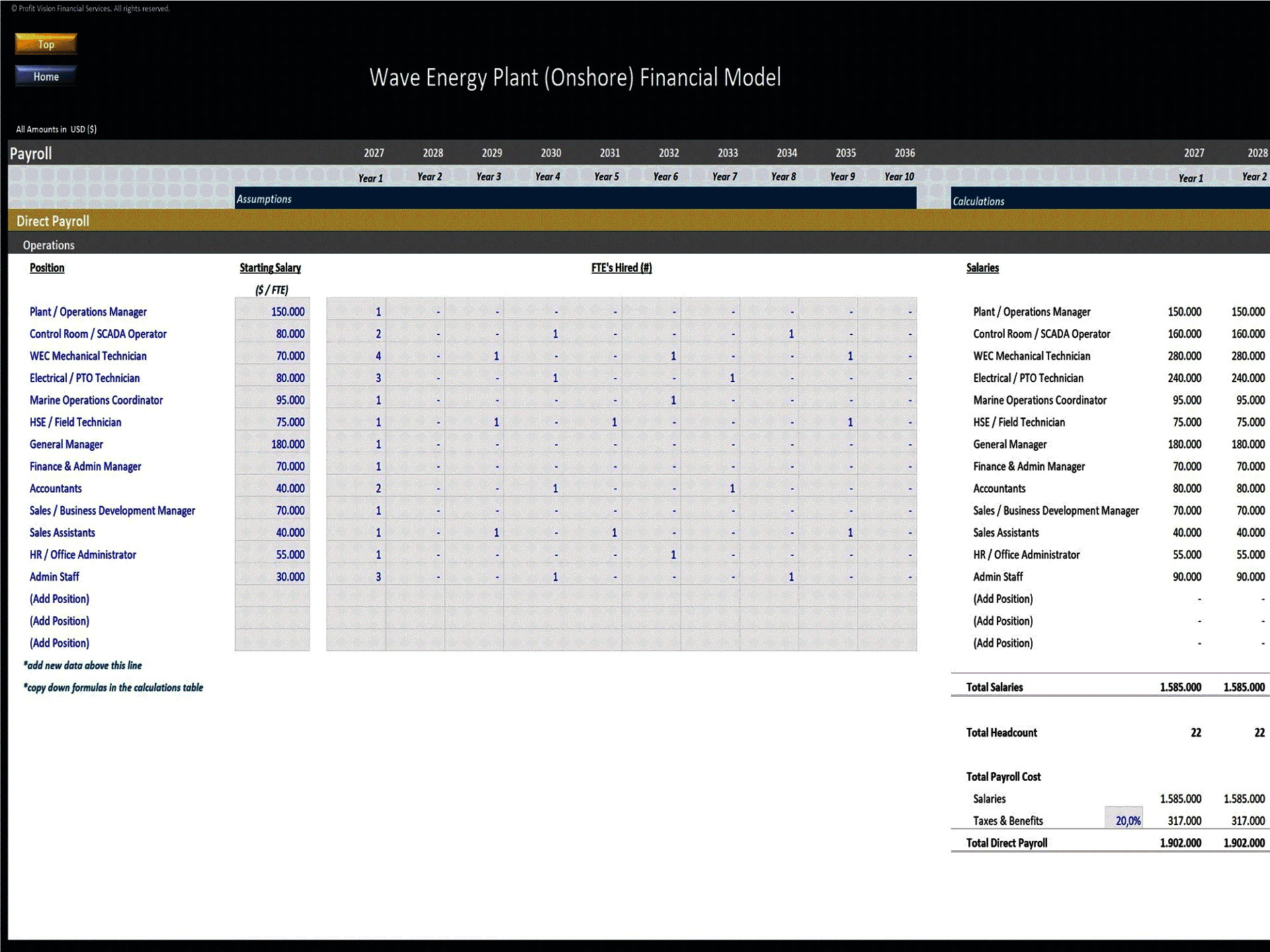The image size is (1270, 952).
Task: Select Sales / Business Development Manager starting salary
Action: [273, 510]
